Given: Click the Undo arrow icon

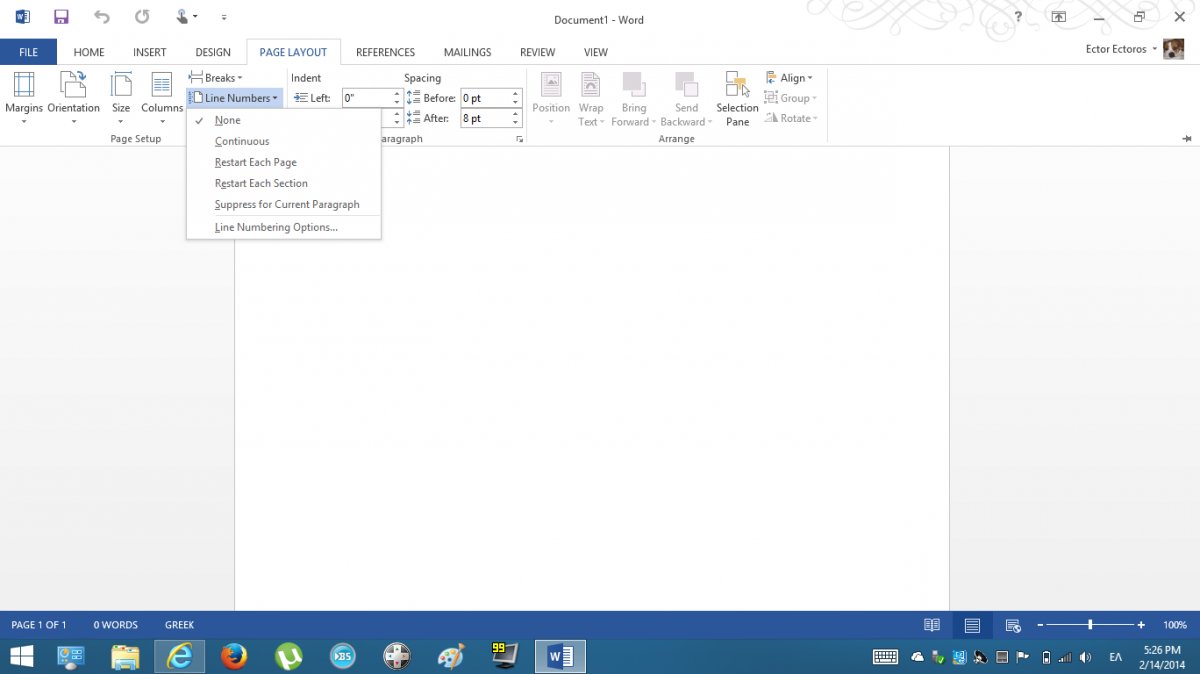Looking at the screenshot, I should (x=102, y=17).
